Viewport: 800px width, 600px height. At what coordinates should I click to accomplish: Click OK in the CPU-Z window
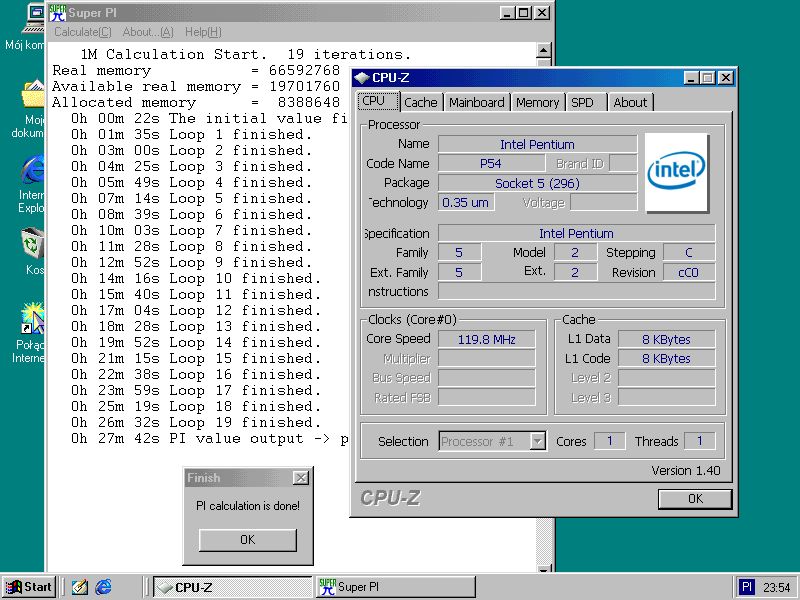click(695, 498)
